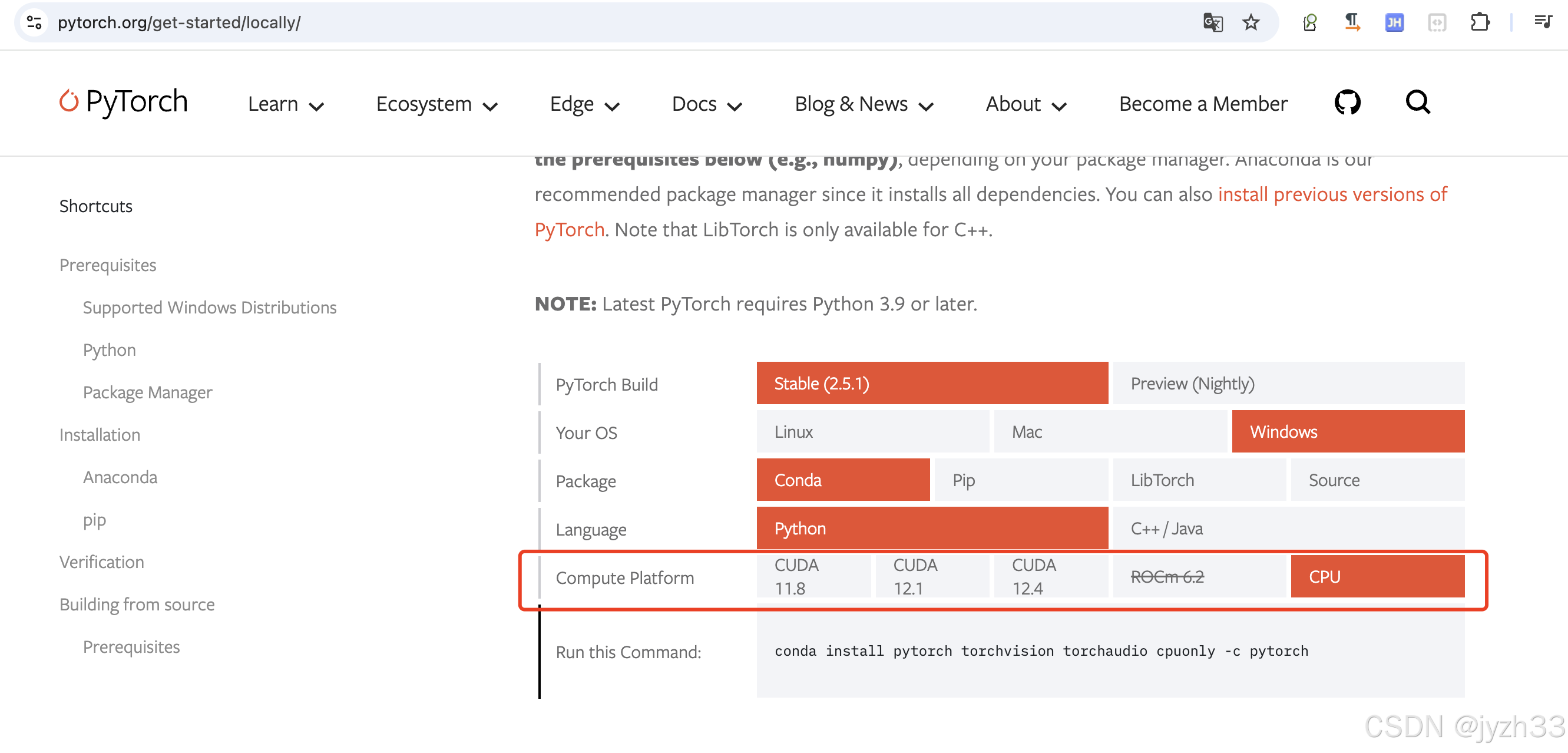This screenshot has height=753, width=1568.
Task: Open the media control playlist icon
Action: coord(1543,22)
